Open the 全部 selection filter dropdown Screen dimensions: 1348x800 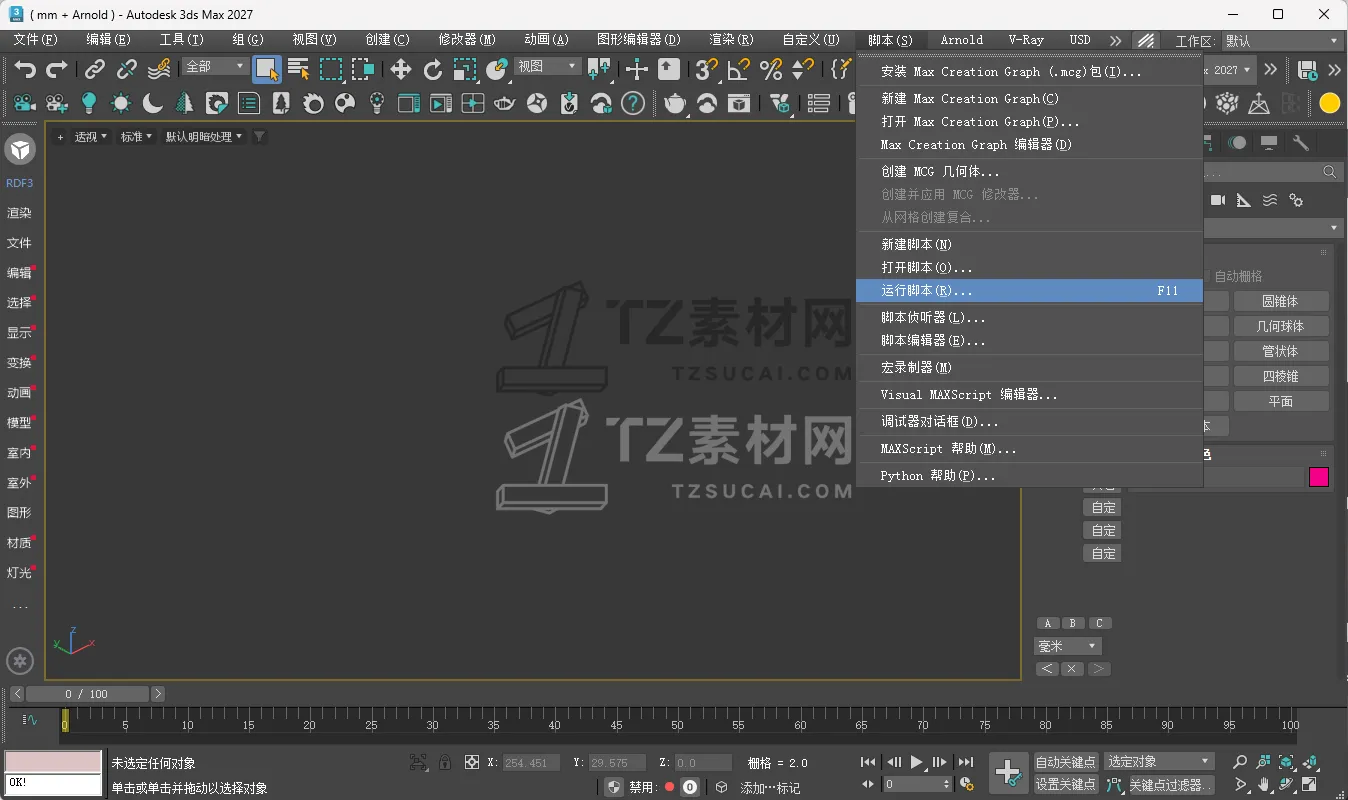(215, 66)
